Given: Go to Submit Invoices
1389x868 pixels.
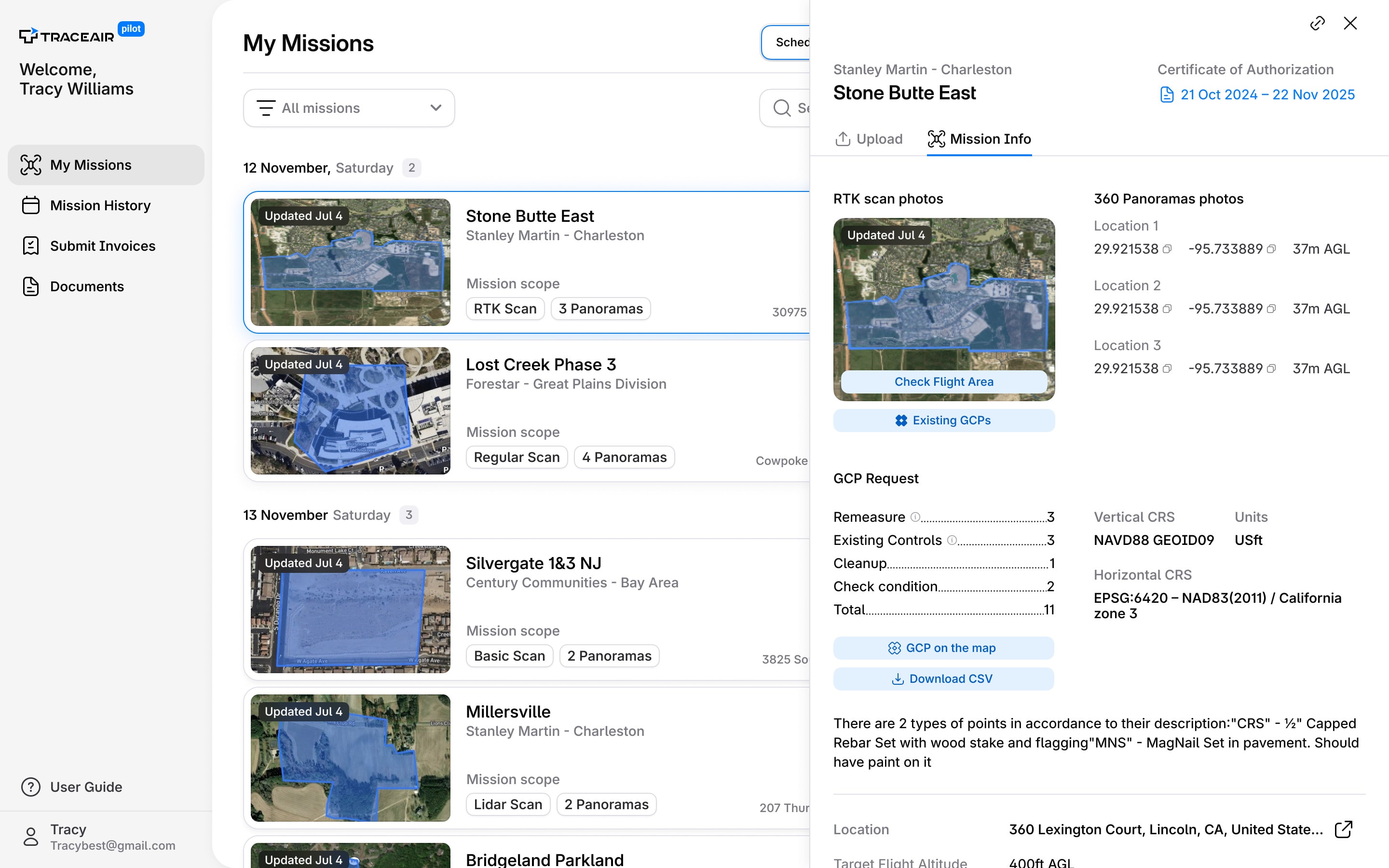Looking at the screenshot, I should click(106, 246).
